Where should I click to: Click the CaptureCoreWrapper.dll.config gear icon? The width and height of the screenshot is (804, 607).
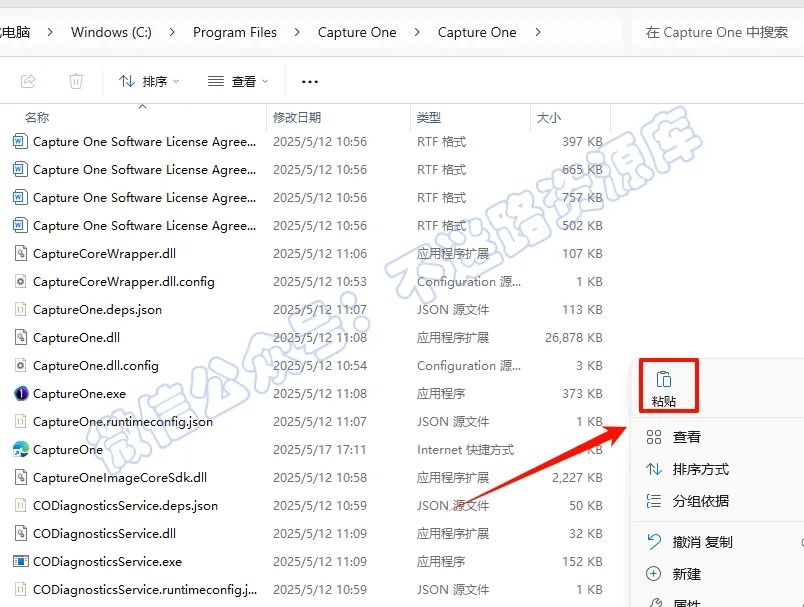tap(20, 281)
